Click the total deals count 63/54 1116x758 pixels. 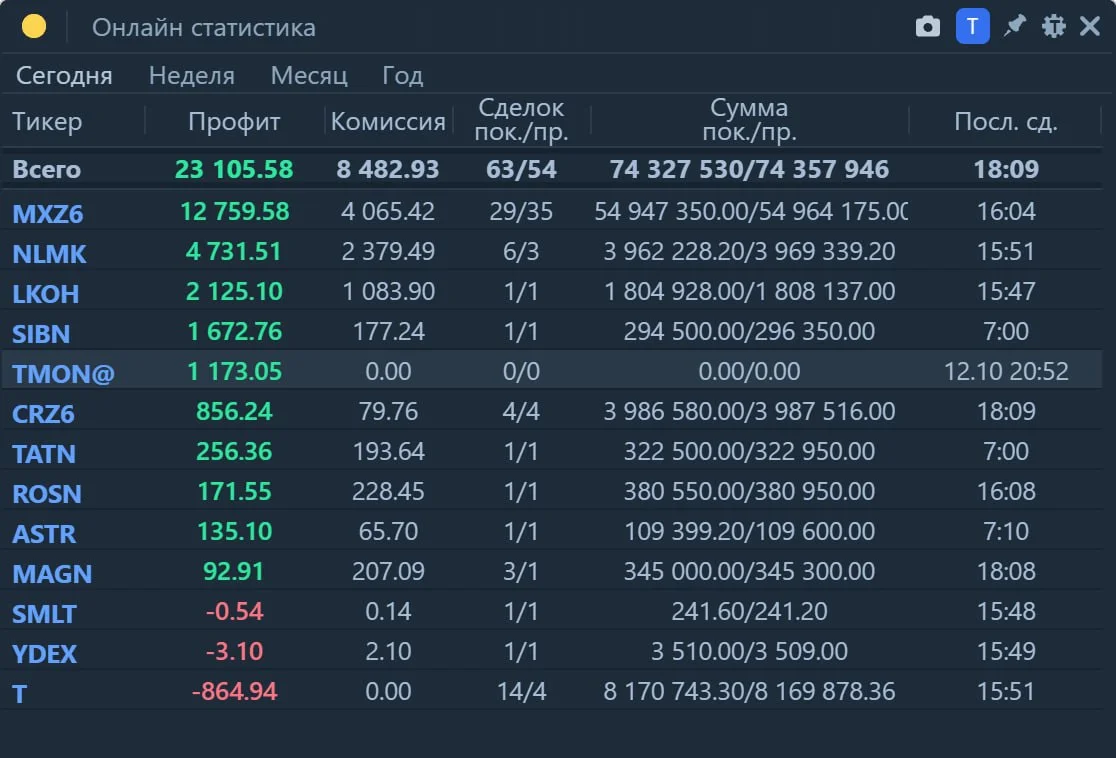[521, 169]
